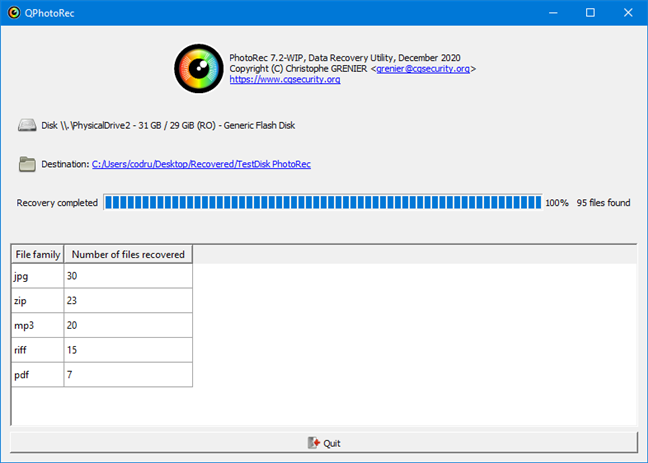Click the jpg count cell showing 30
Viewport: 648px width, 463px height.
click(128, 275)
